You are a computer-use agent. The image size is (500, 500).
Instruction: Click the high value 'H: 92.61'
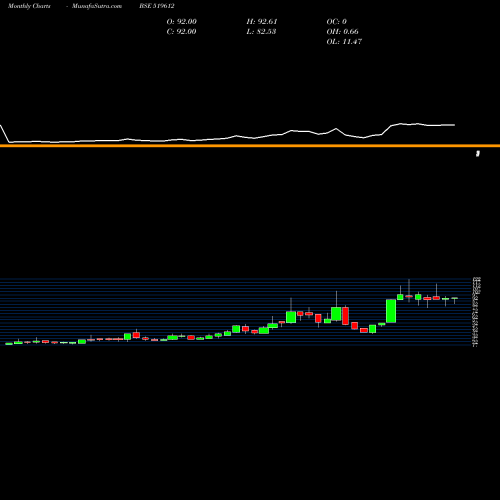262,22
